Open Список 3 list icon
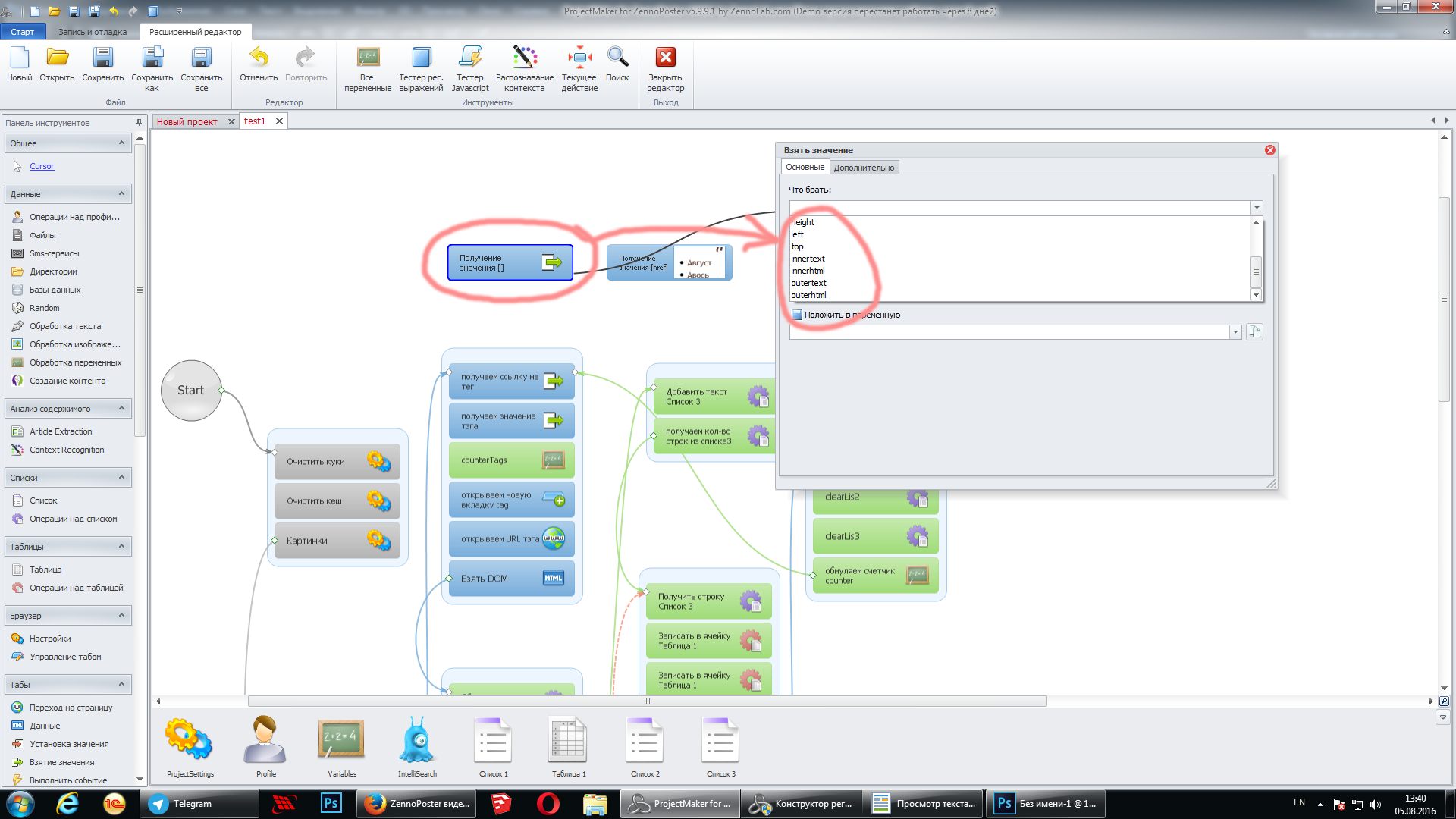The width and height of the screenshot is (1456, 819). coord(720,747)
